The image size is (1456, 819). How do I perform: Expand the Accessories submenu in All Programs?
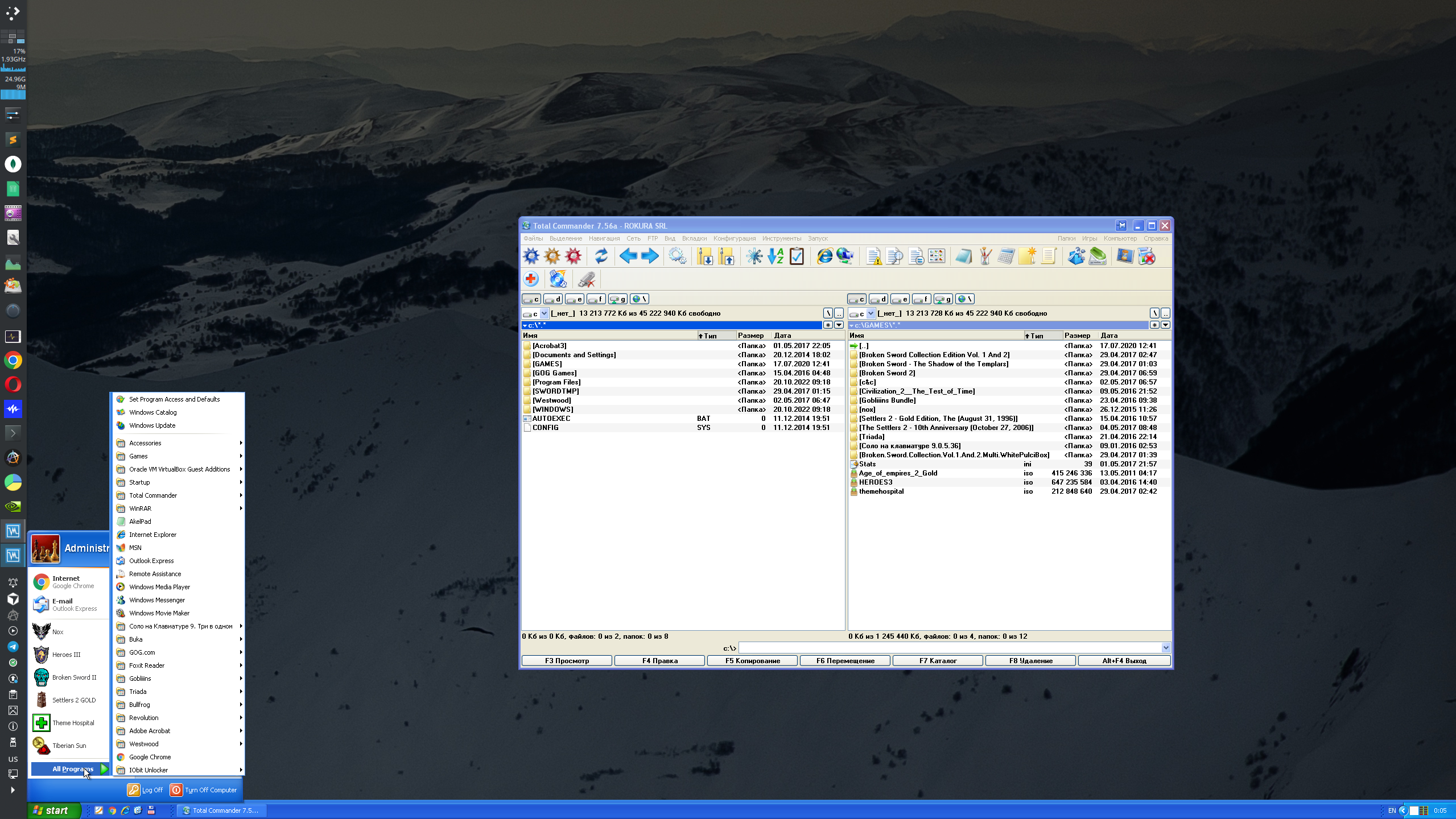point(145,443)
